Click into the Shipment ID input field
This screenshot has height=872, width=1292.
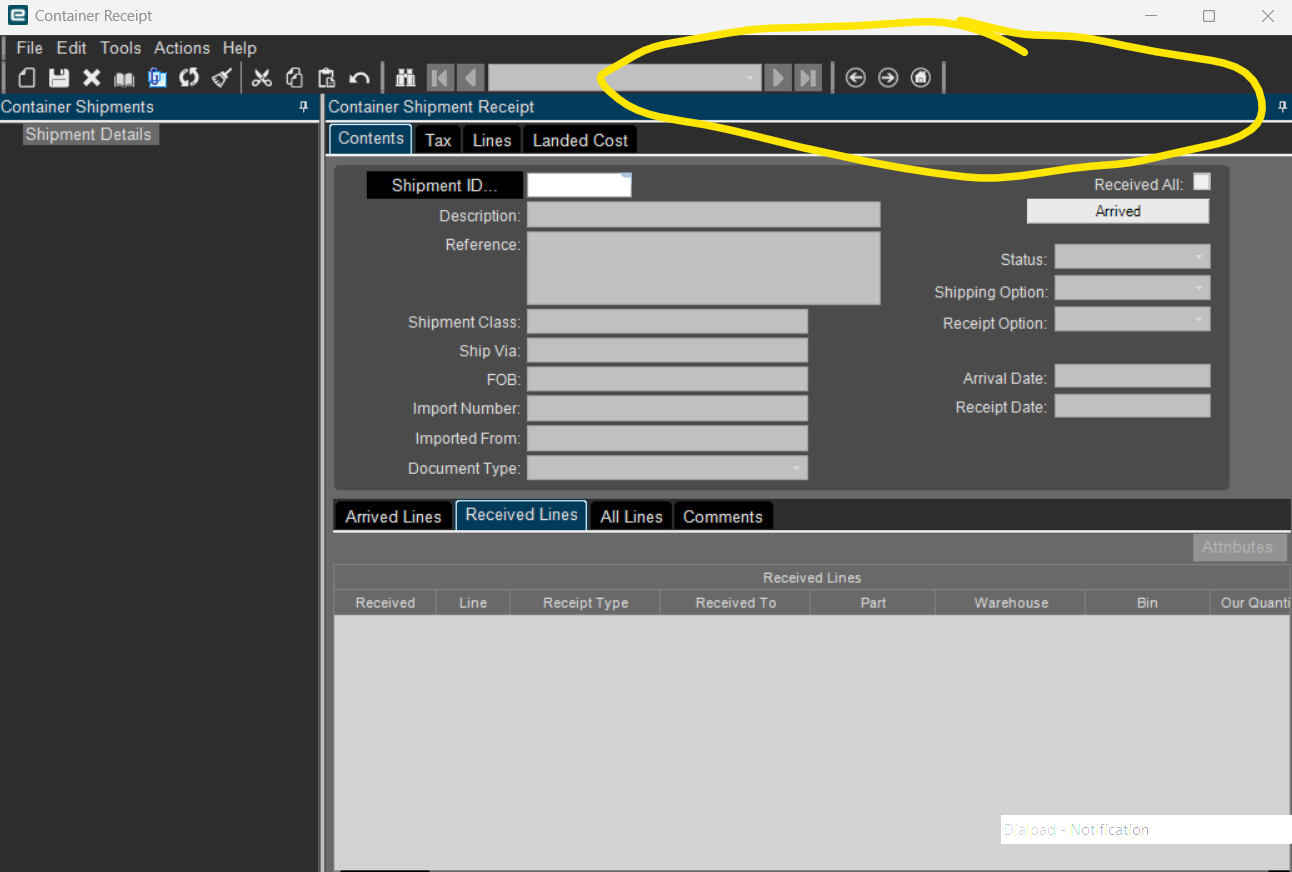point(579,185)
